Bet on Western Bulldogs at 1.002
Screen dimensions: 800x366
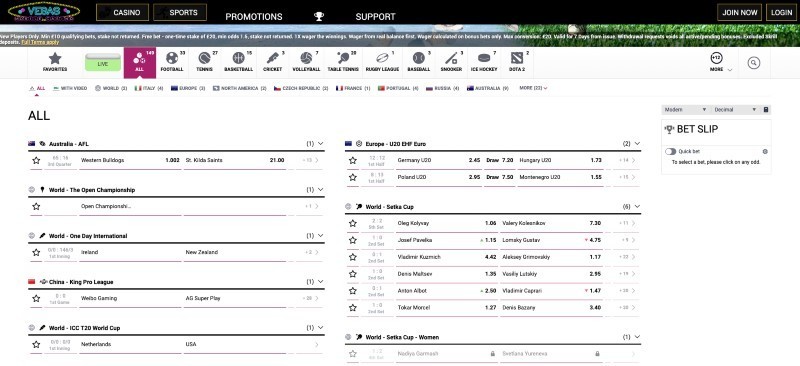(x=131, y=160)
